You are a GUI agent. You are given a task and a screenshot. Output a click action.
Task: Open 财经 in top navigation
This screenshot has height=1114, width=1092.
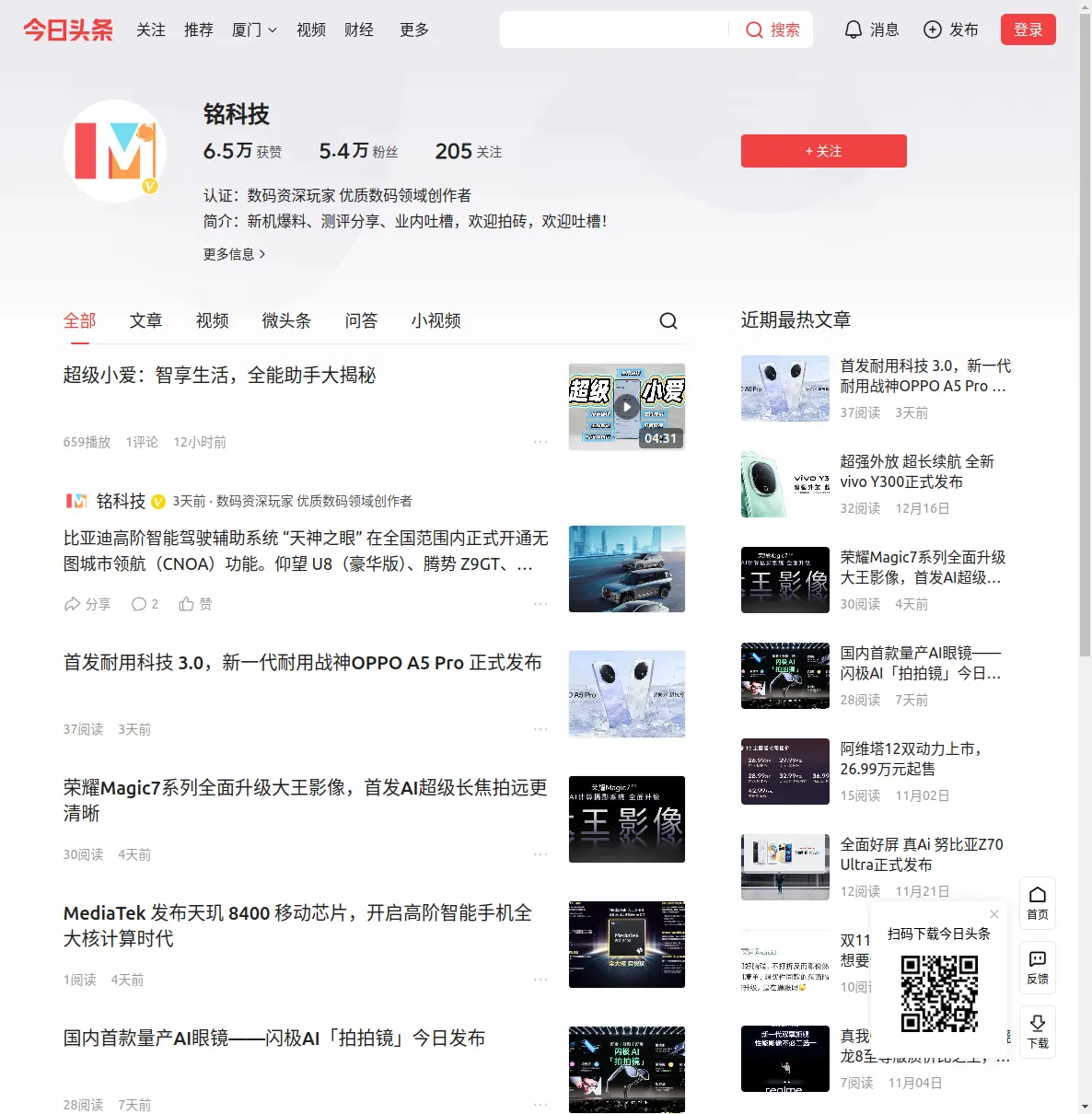point(359,29)
